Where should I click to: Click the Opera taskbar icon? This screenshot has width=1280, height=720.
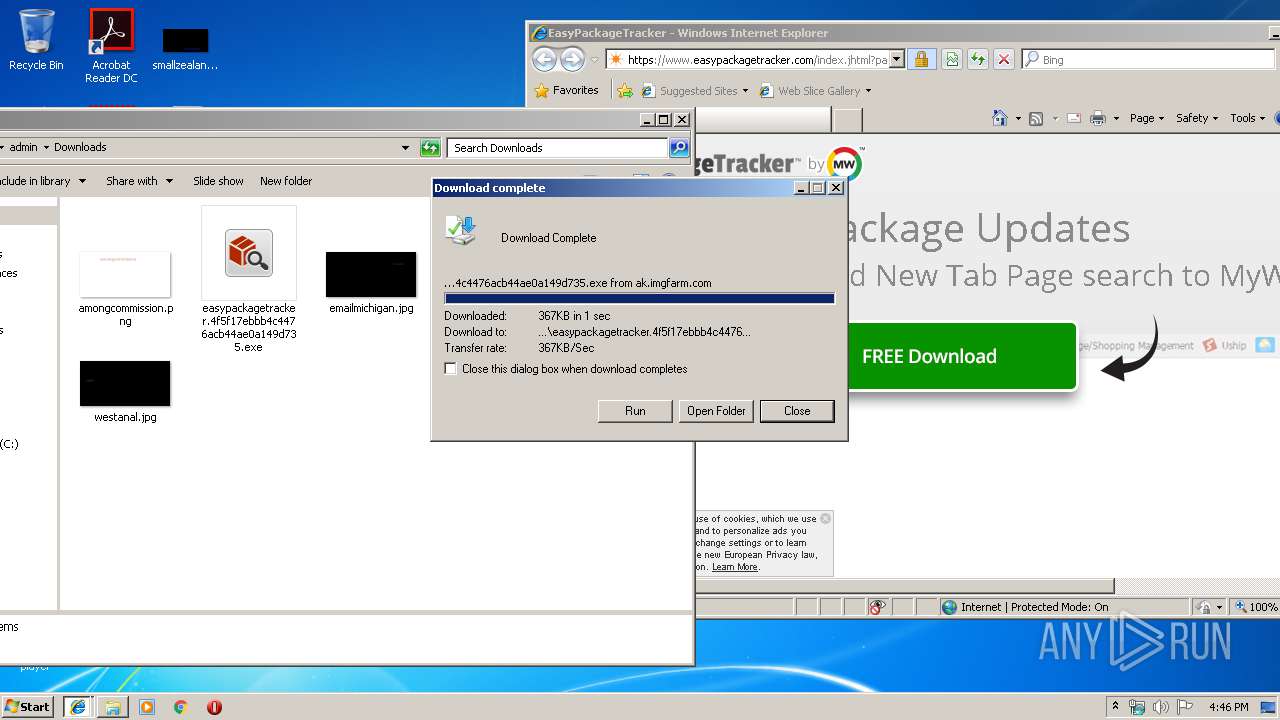(x=214, y=707)
